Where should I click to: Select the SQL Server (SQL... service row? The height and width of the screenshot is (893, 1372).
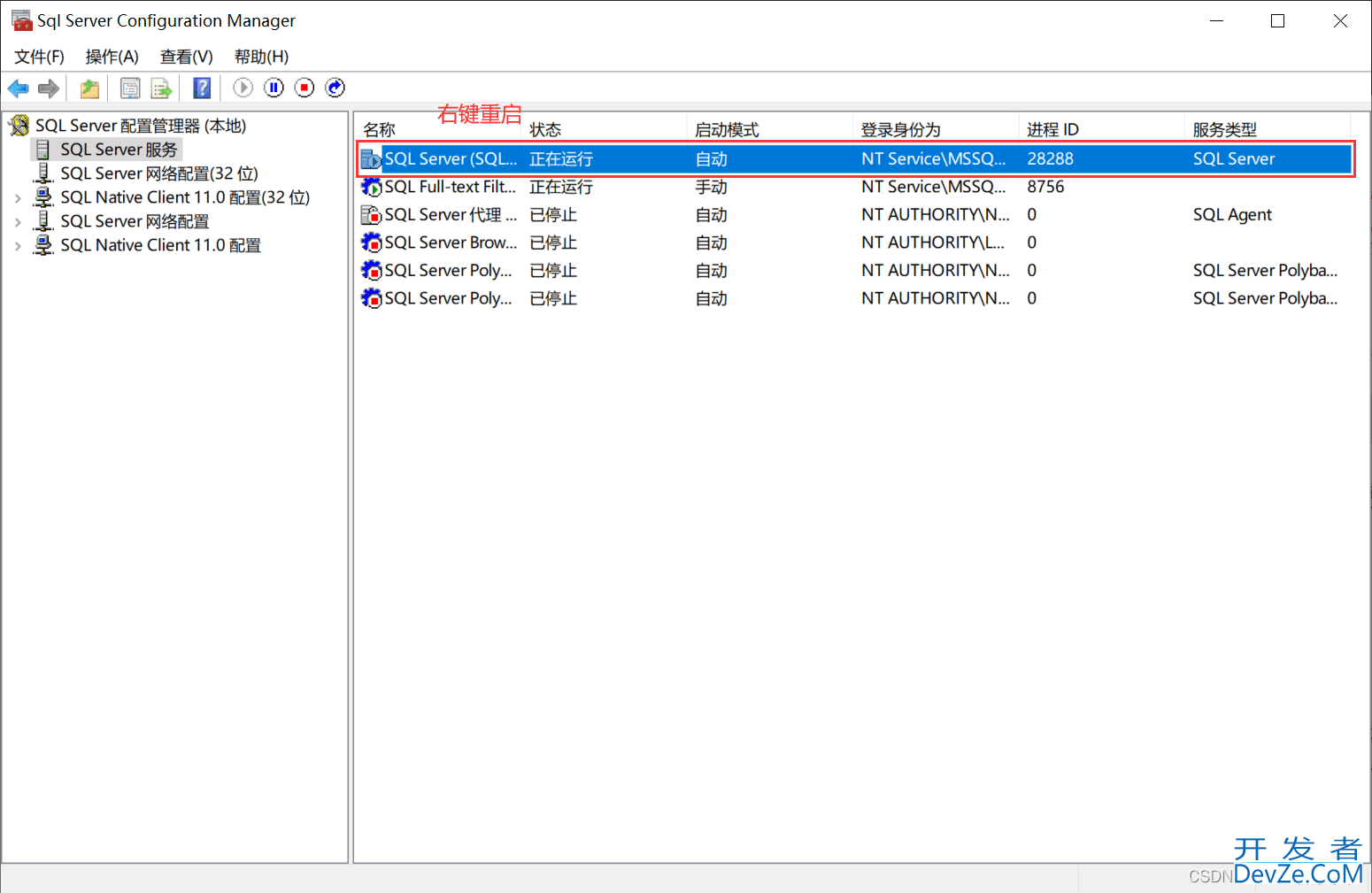(855, 159)
